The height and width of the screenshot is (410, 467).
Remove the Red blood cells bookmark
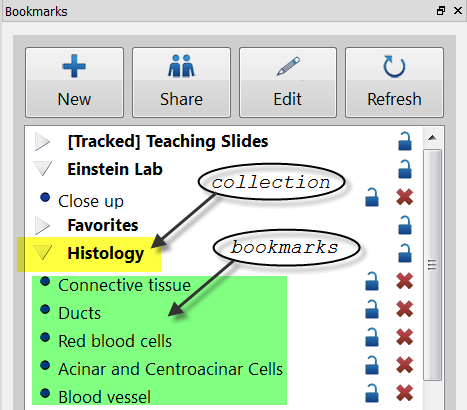coord(405,337)
